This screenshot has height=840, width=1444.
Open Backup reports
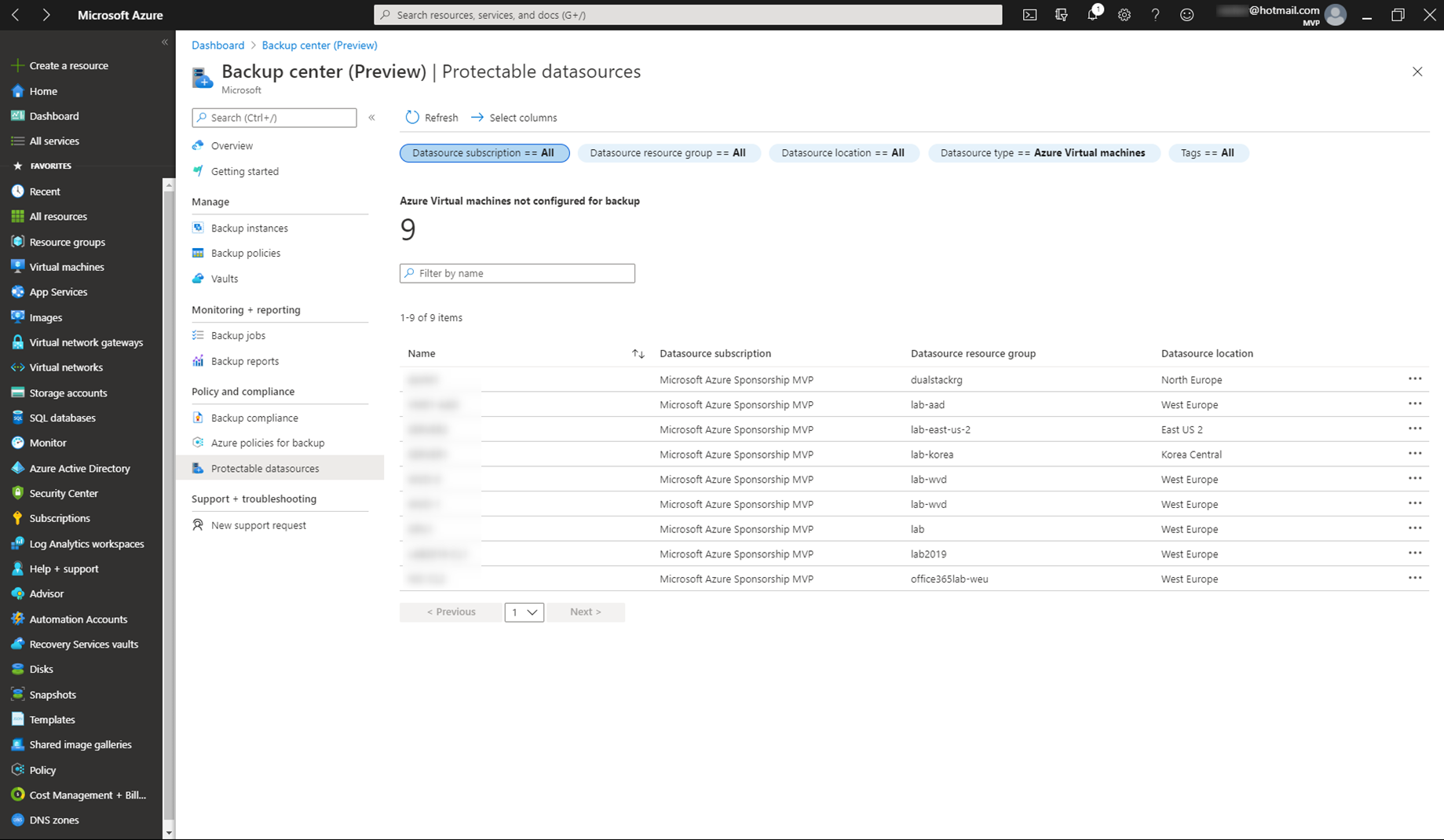pyautogui.click(x=244, y=361)
